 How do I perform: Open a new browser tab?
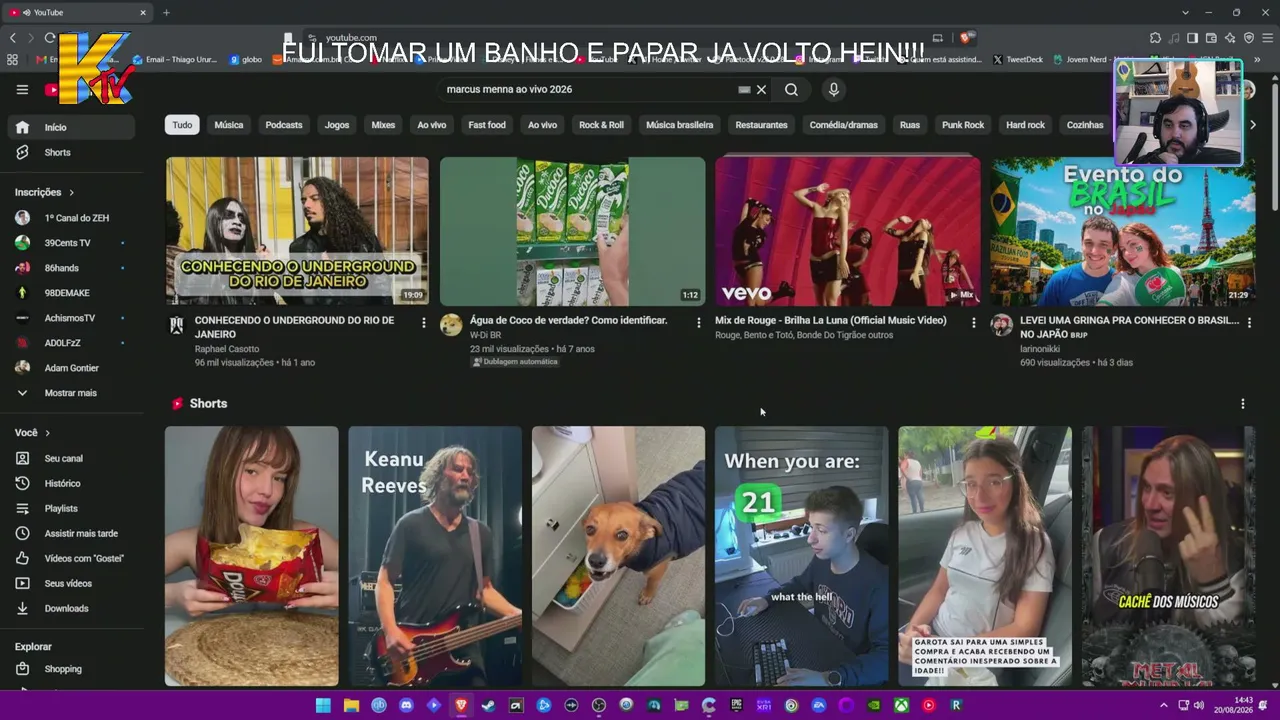click(x=166, y=13)
